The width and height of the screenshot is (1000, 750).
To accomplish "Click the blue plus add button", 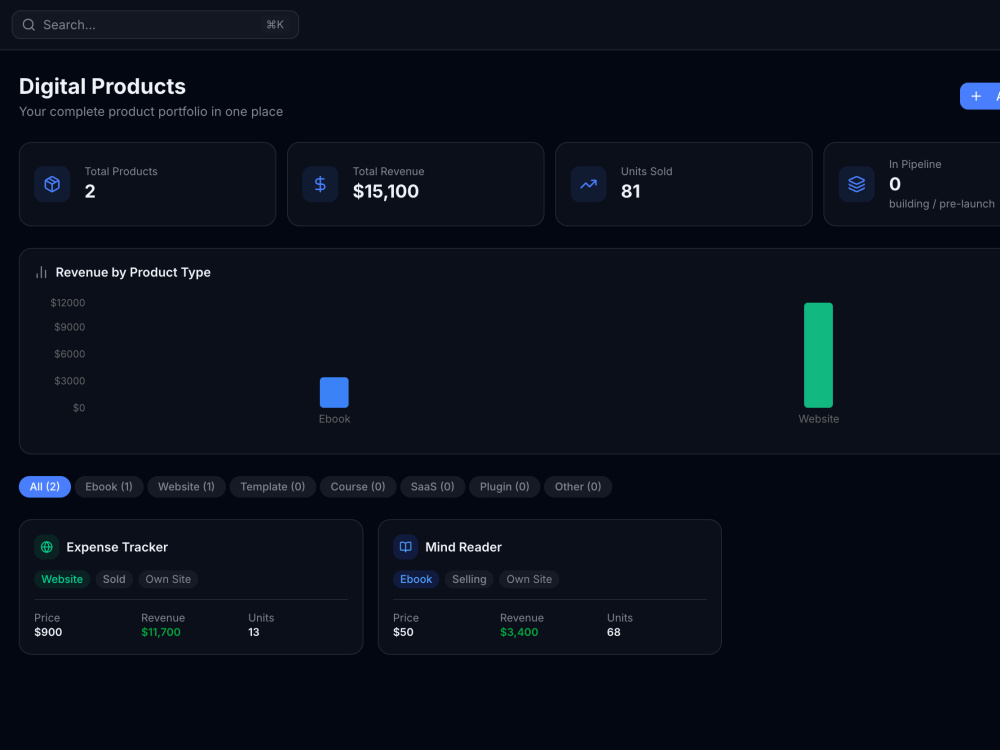I will pos(980,96).
